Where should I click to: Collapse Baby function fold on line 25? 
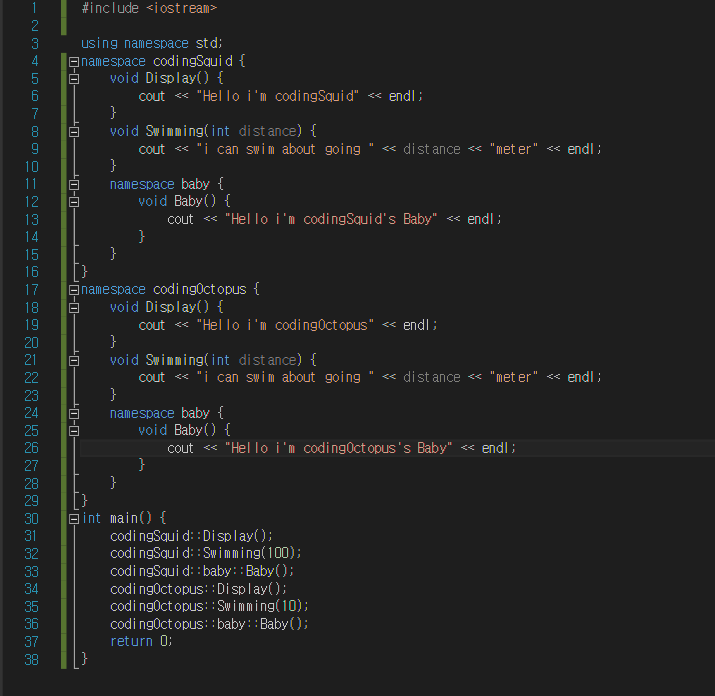click(74, 431)
